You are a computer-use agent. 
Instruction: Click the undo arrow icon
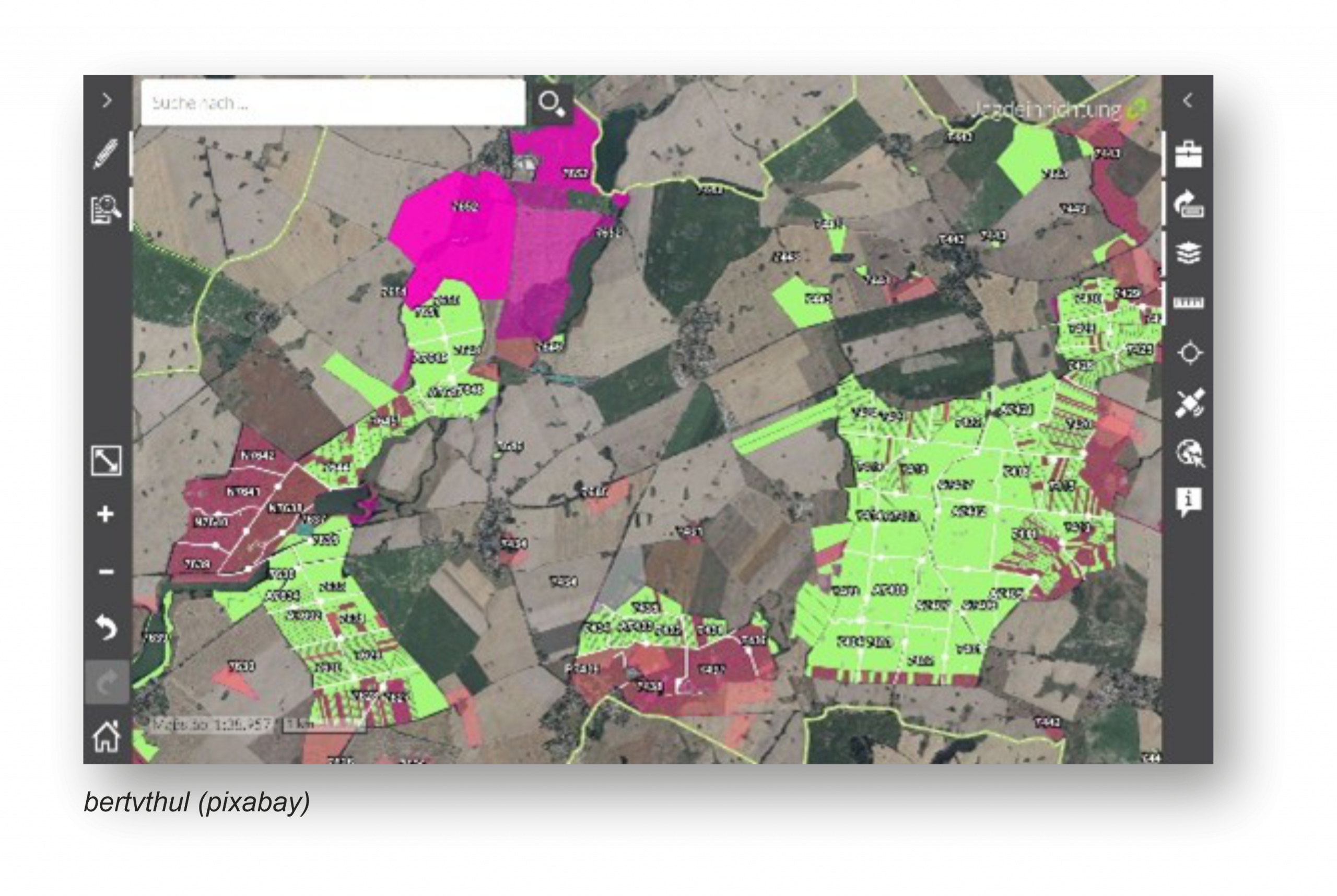[x=105, y=628]
